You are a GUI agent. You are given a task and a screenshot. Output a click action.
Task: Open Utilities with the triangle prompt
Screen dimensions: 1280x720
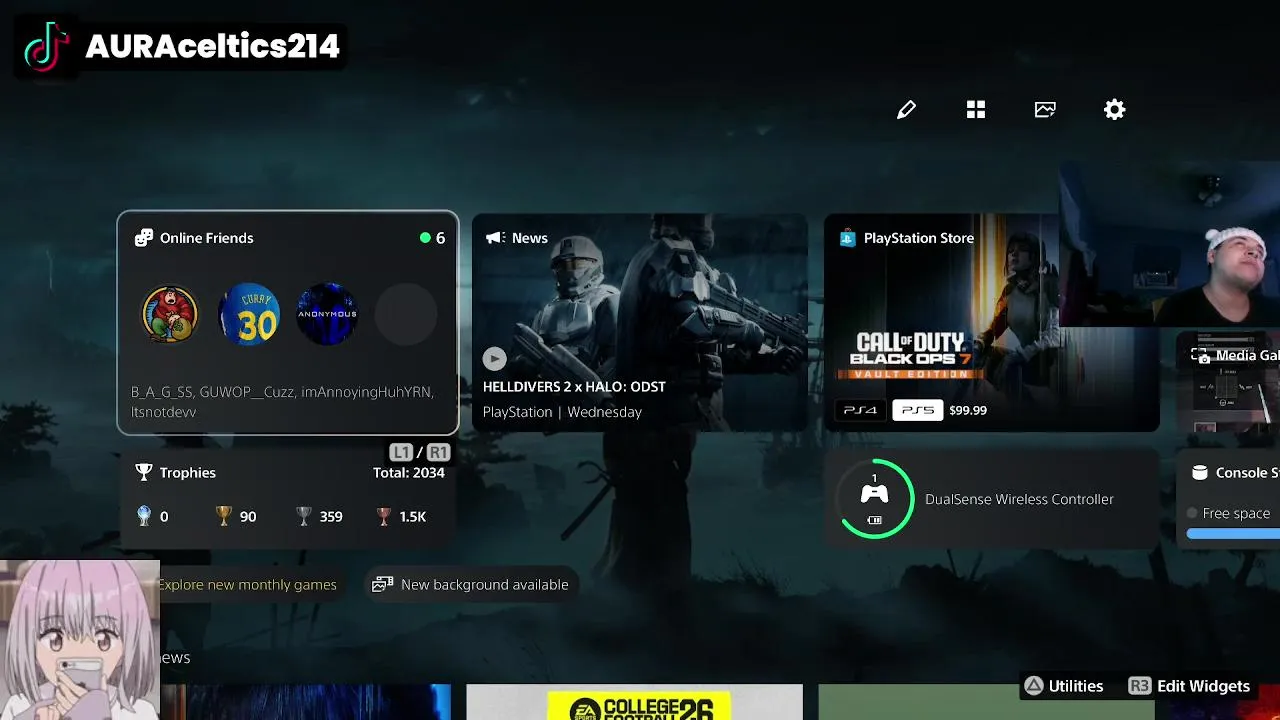tap(1063, 686)
